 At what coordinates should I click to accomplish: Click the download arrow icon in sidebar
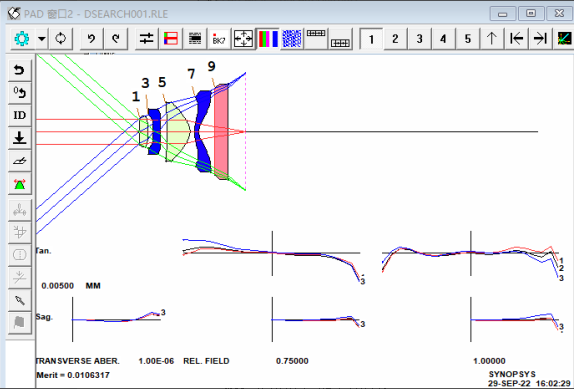click(x=20, y=138)
